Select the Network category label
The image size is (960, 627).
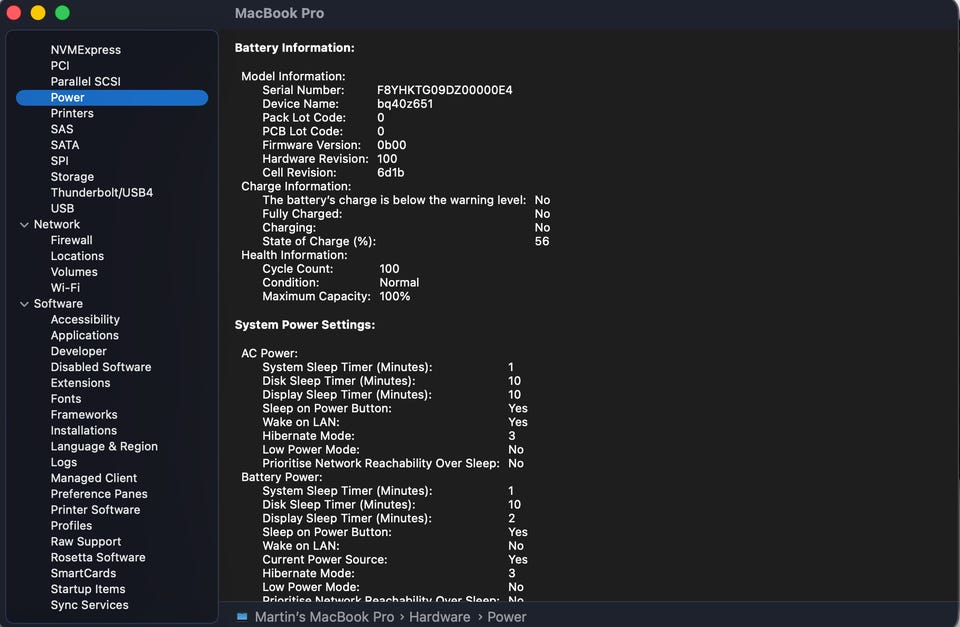pyautogui.click(x=57, y=225)
